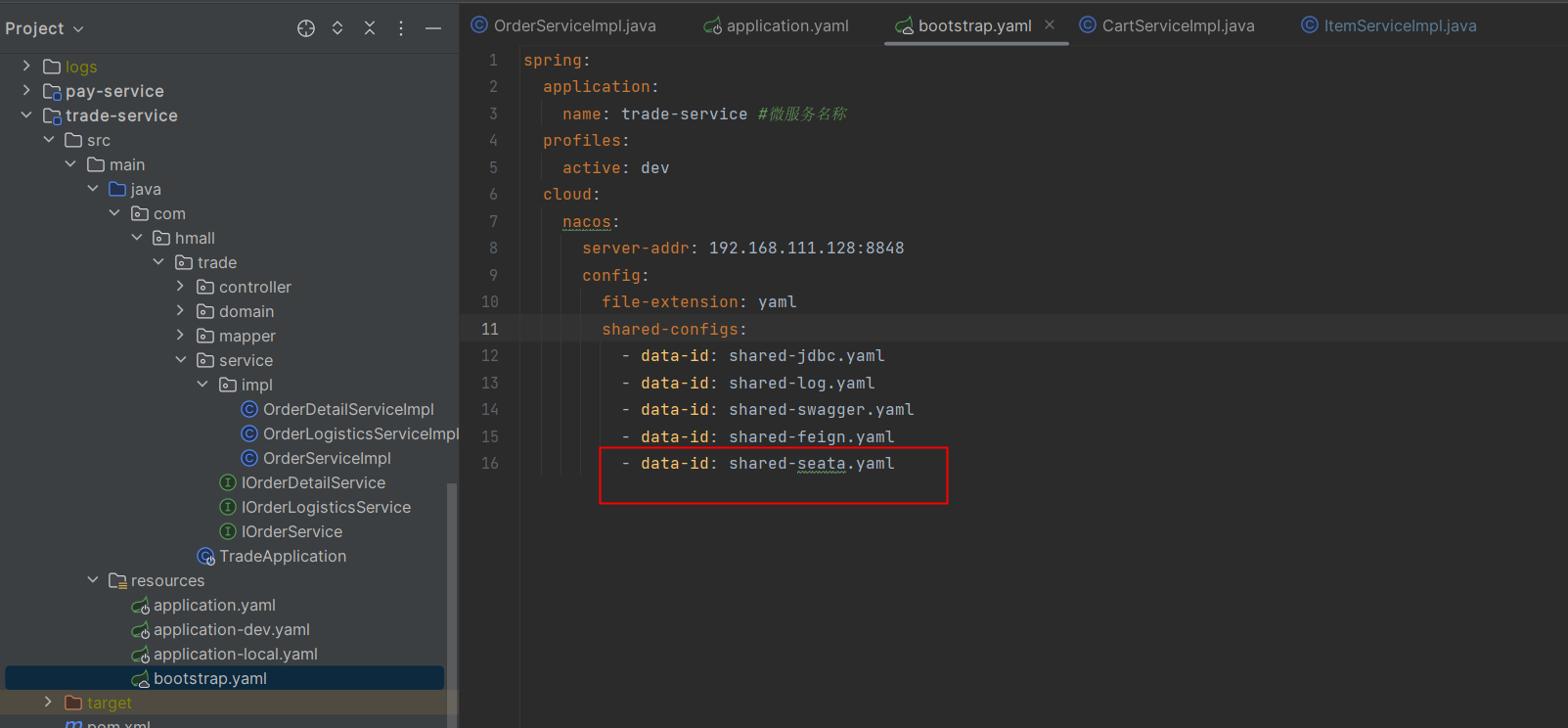The image size is (1568, 728).
Task: Open application-dev.yaml from resources
Action: point(231,629)
